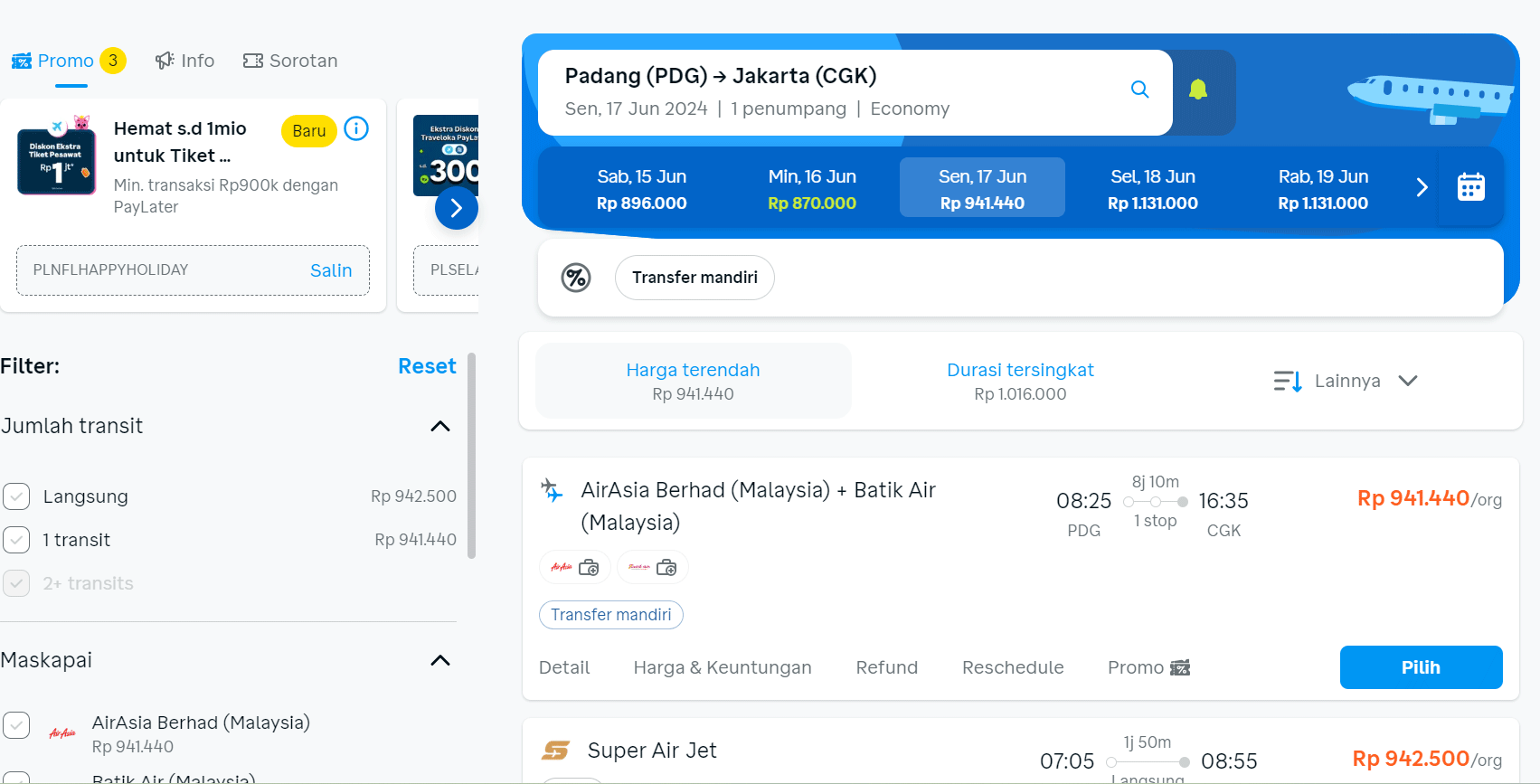Image resolution: width=1540 pixels, height=784 pixels.
Task: Click the percent discount icon beside Transfer mandiri
Action: coord(576,278)
